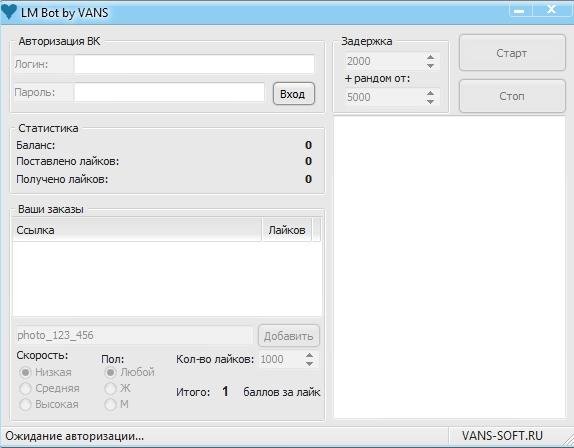Increase the Кол-во лайков count

(309, 355)
